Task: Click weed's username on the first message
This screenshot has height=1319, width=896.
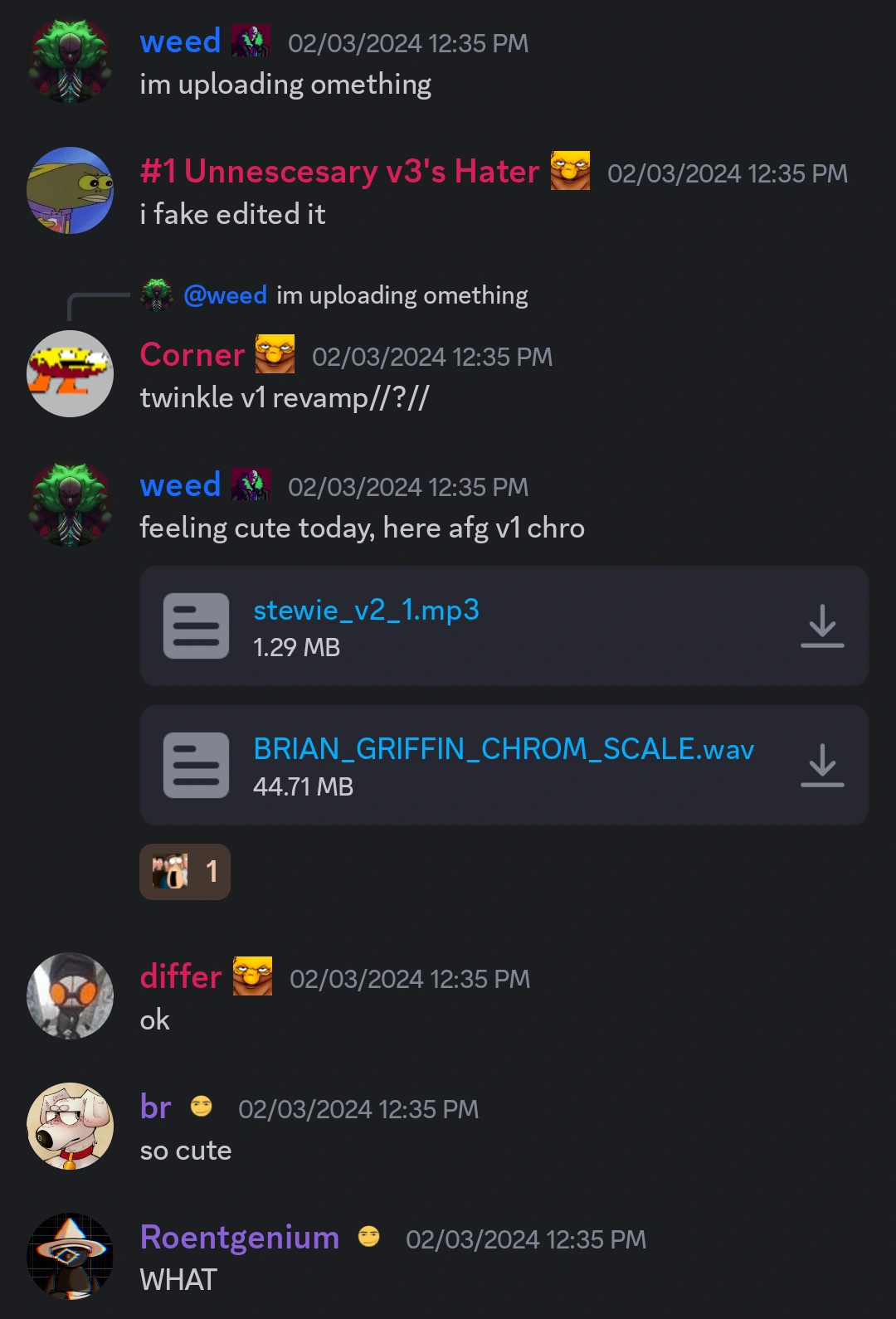Action: pos(180,41)
